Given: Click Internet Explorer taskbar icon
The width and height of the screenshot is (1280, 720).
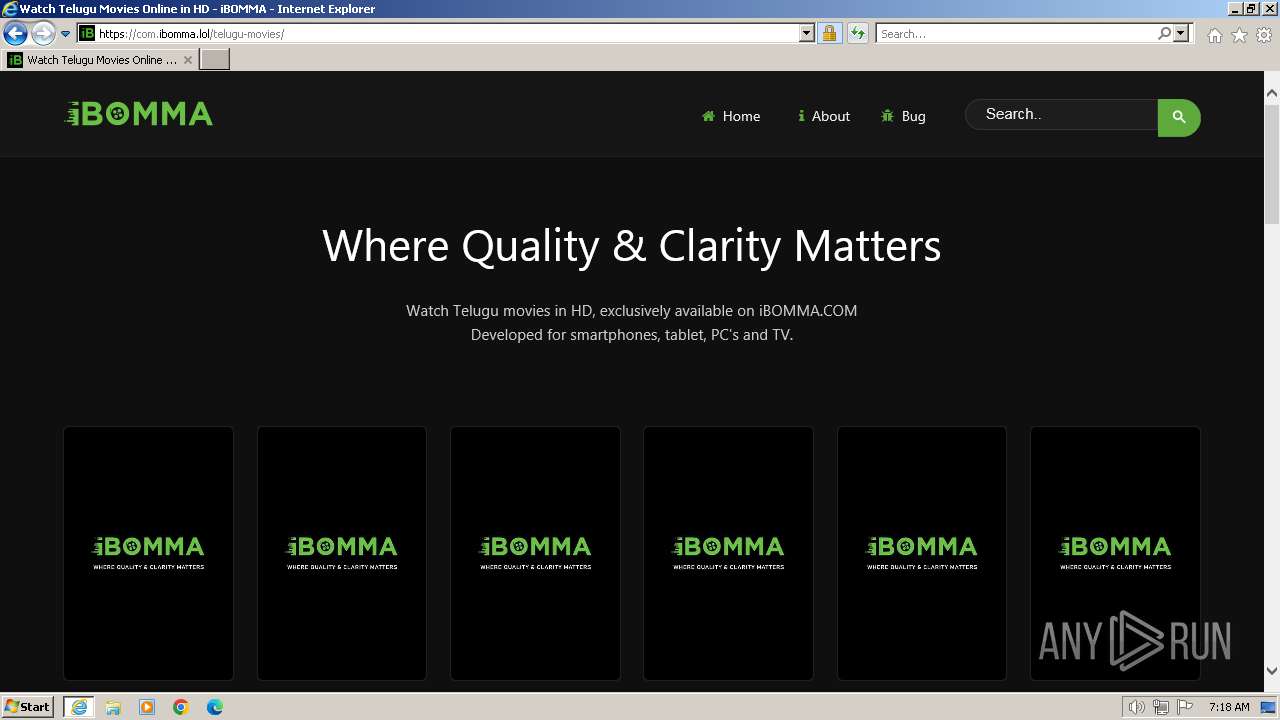Looking at the screenshot, I should (79, 707).
